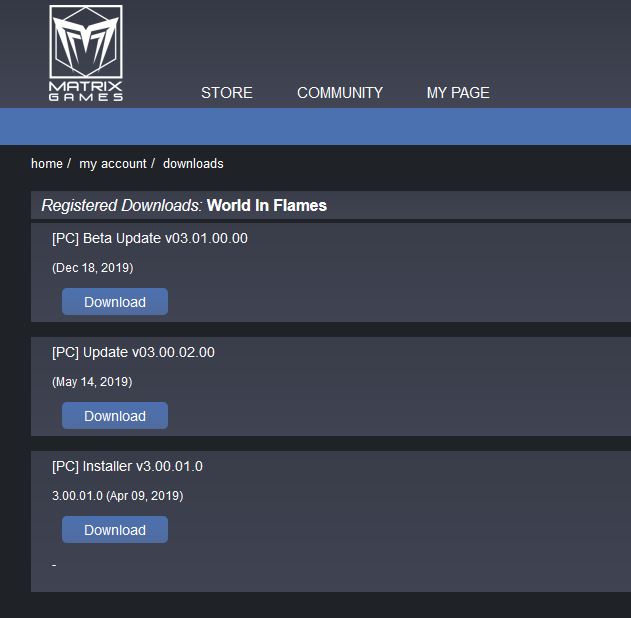Viewport: 631px width, 618px height.
Task: Select the [PC] Update v03.00.02.00 title
Action: coord(133,352)
